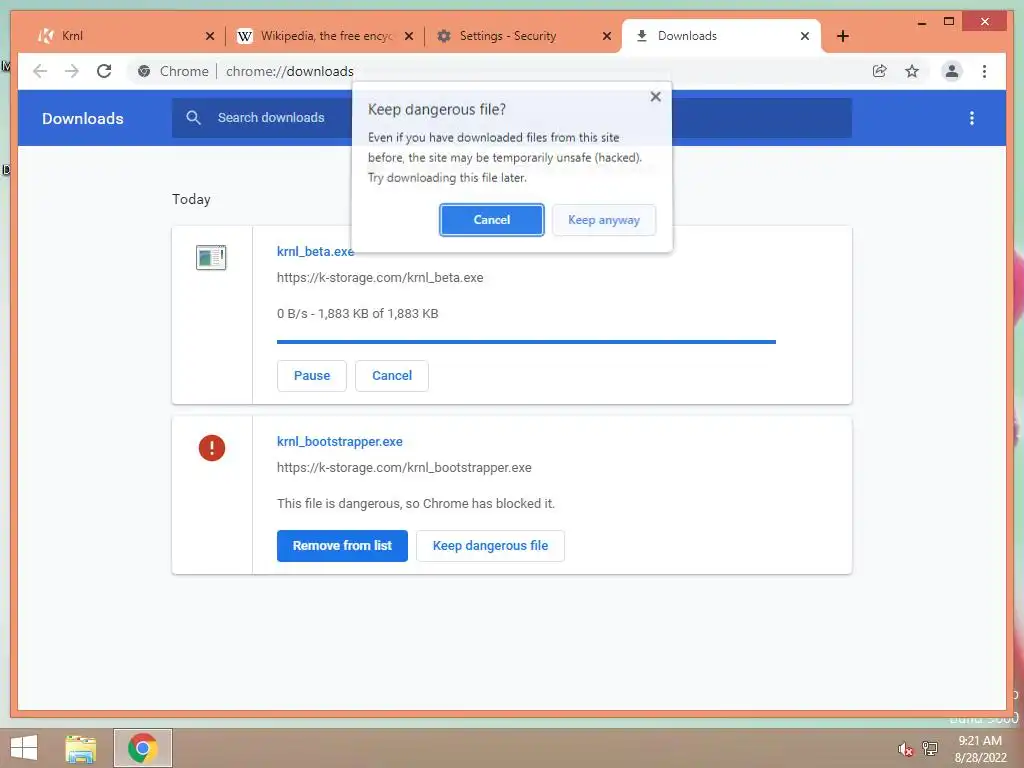Close the Downloads tab
The height and width of the screenshot is (768, 1024).
(x=805, y=36)
